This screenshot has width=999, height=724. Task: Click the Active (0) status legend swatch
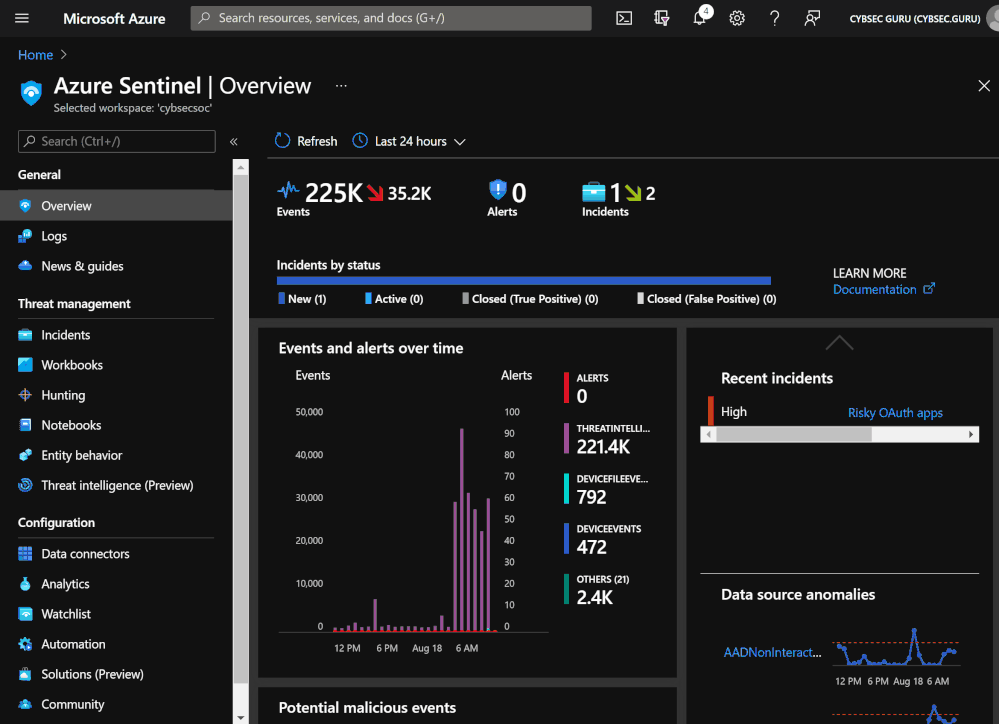click(368, 298)
